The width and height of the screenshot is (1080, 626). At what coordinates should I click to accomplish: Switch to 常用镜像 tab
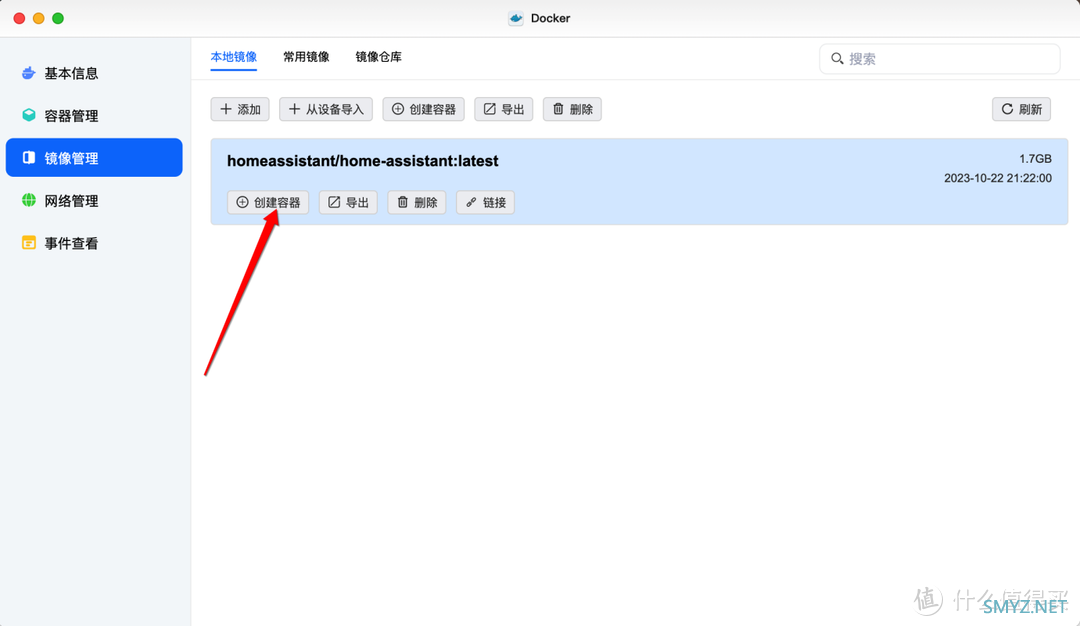306,57
